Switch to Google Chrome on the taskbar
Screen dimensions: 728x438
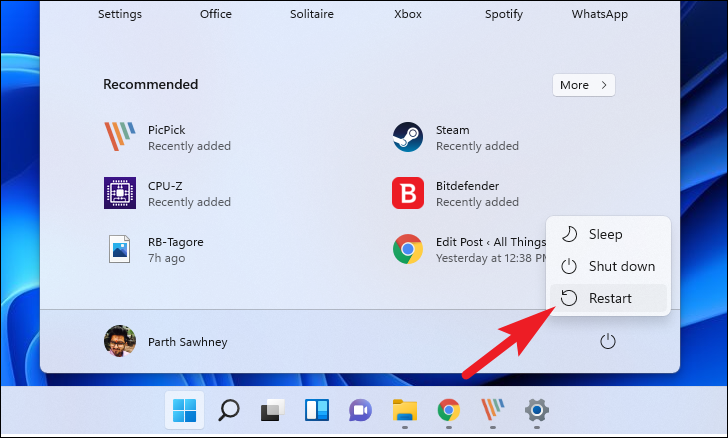pos(448,410)
